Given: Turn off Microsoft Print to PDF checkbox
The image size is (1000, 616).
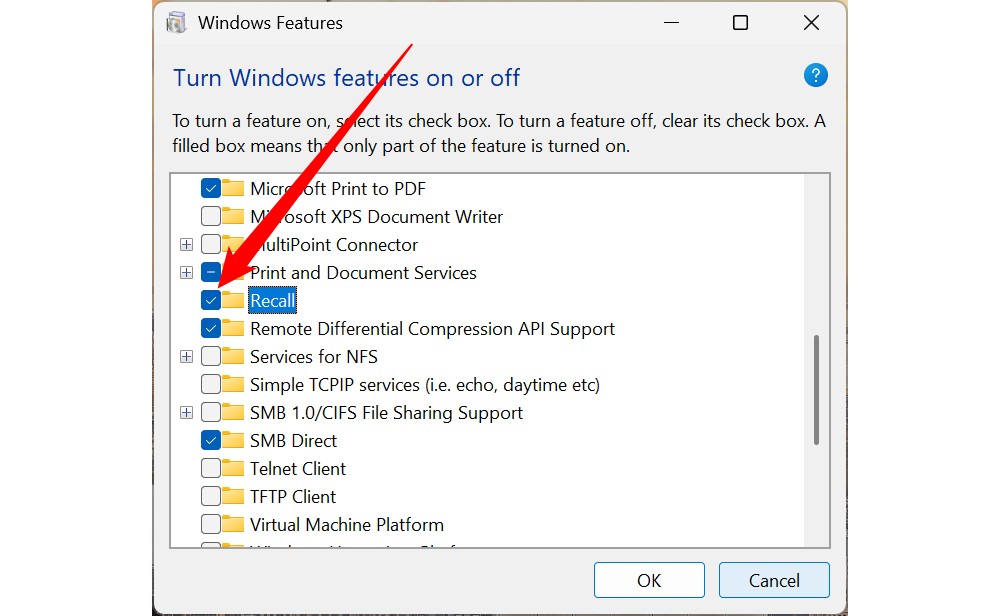Looking at the screenshot, I should [211, 188].
